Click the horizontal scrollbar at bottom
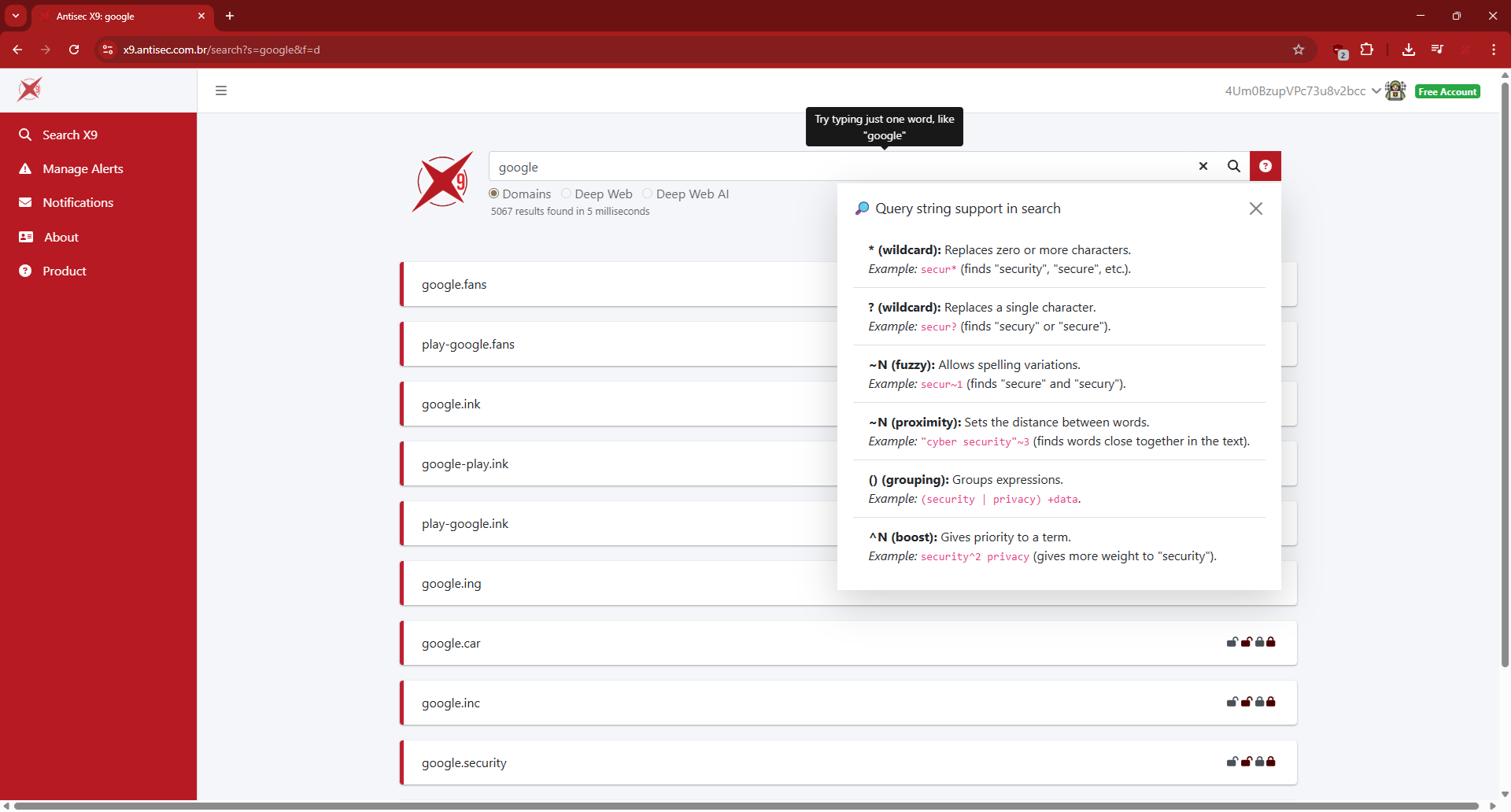The height and width of the screenshot is (812, 1511). point(746,806)
